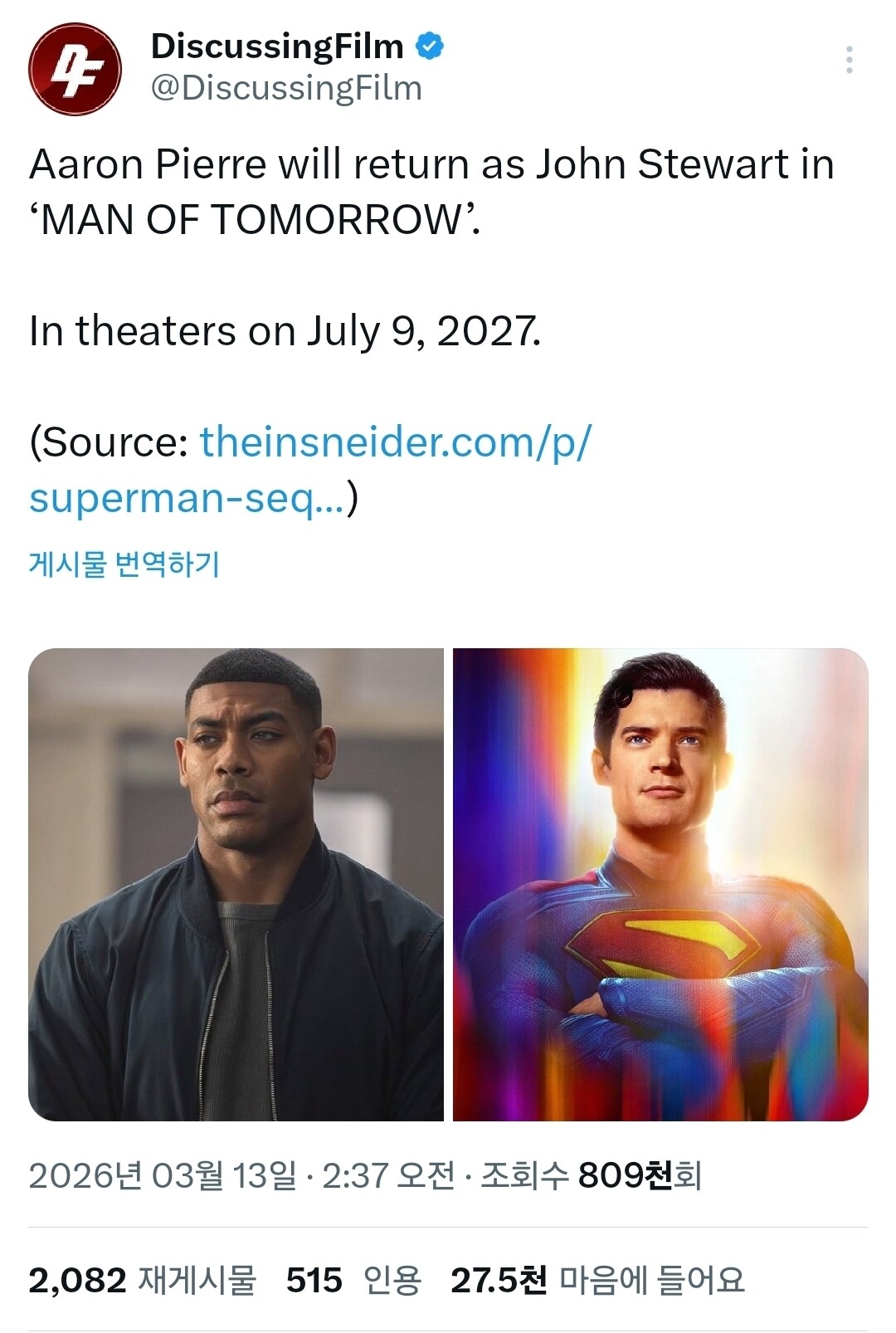
Task: Select the 'Aaron Pierre will return' text line
Action: (431, 164)
